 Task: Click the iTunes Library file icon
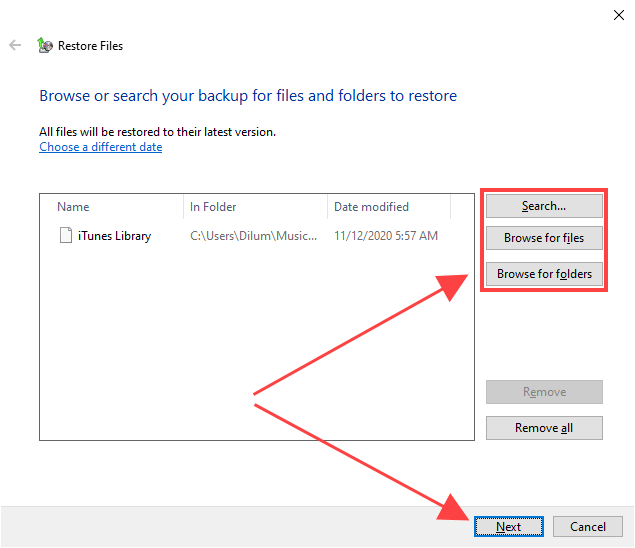65,236
